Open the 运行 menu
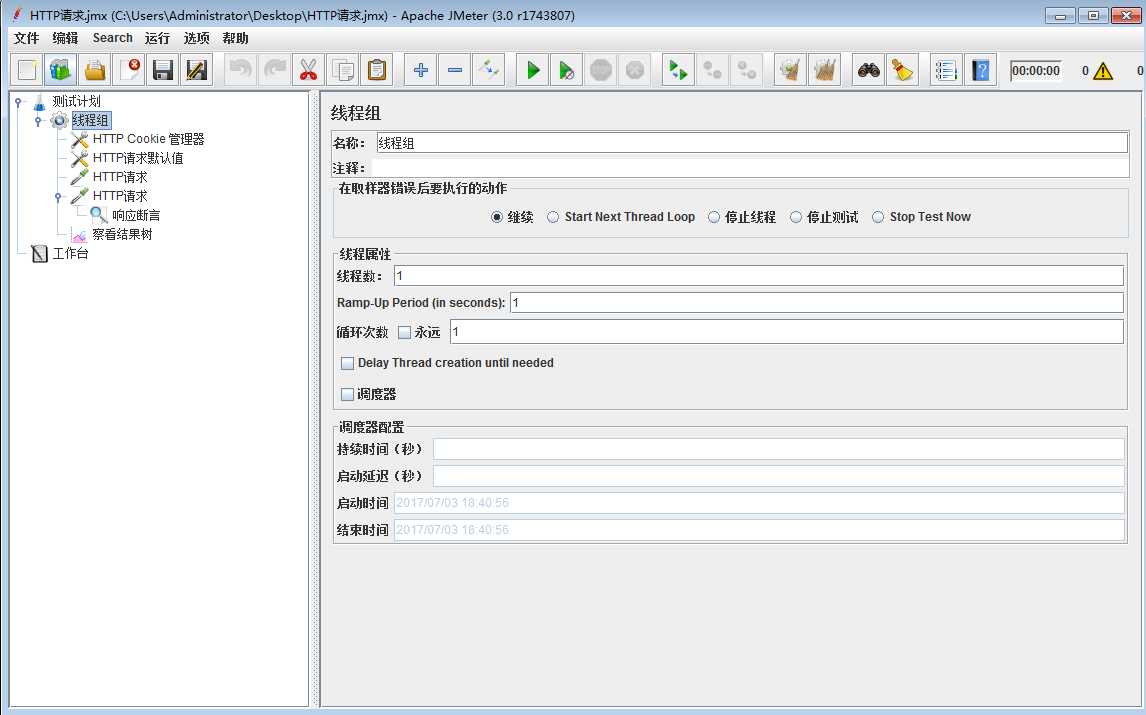 [157, 38]
